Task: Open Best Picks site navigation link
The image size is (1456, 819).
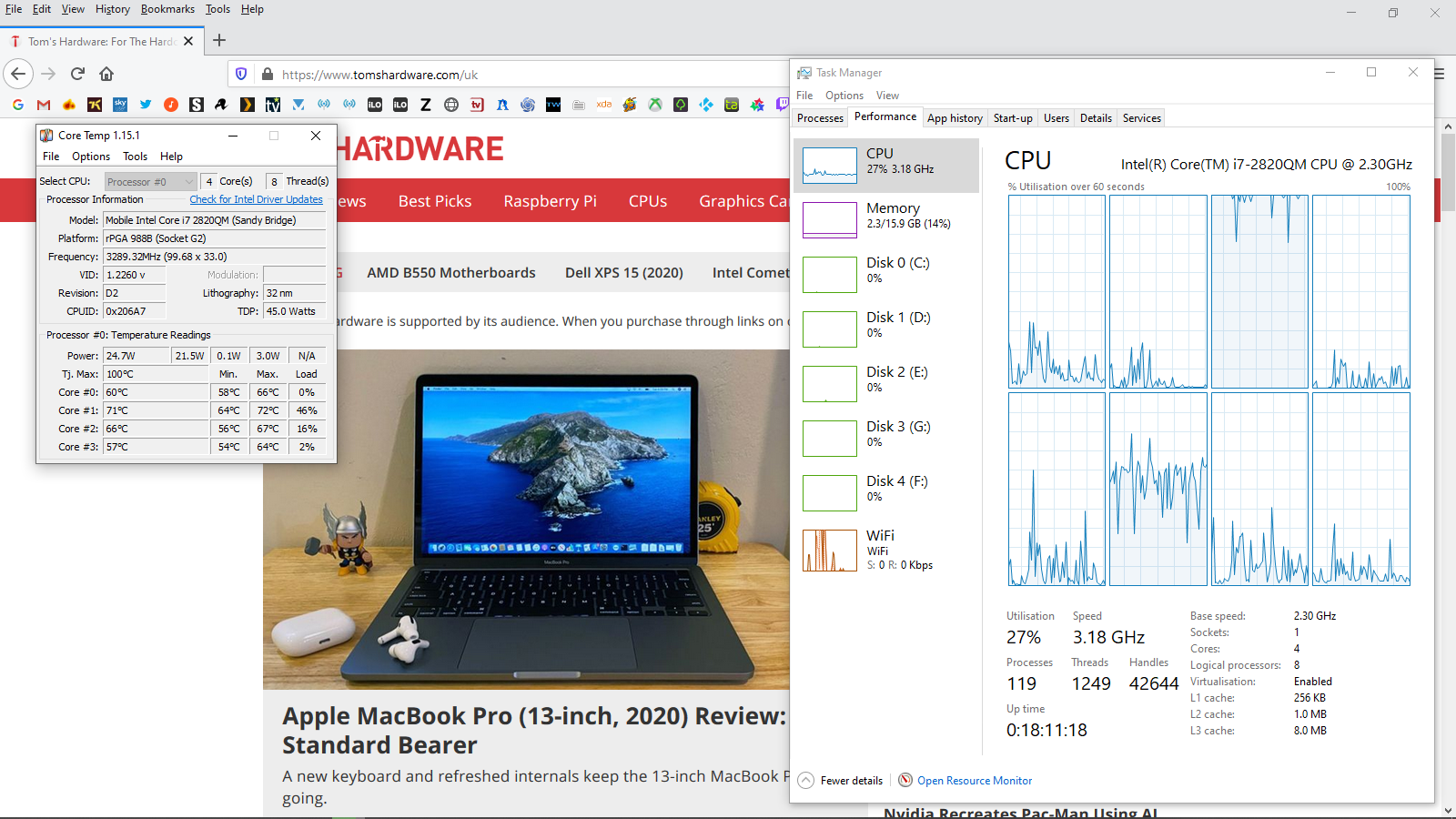Action: (435, 201)
